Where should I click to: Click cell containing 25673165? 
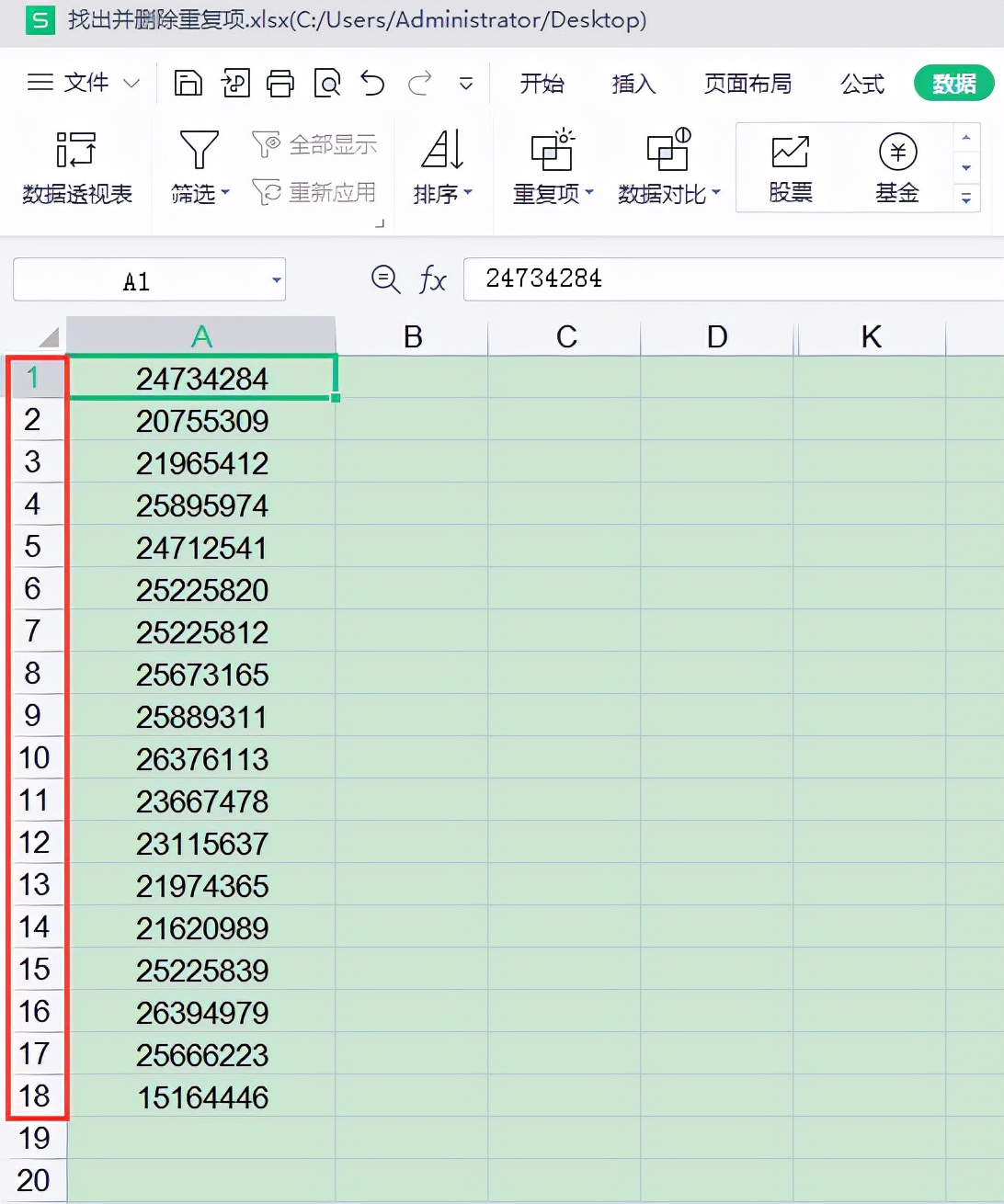pos(201,674)
